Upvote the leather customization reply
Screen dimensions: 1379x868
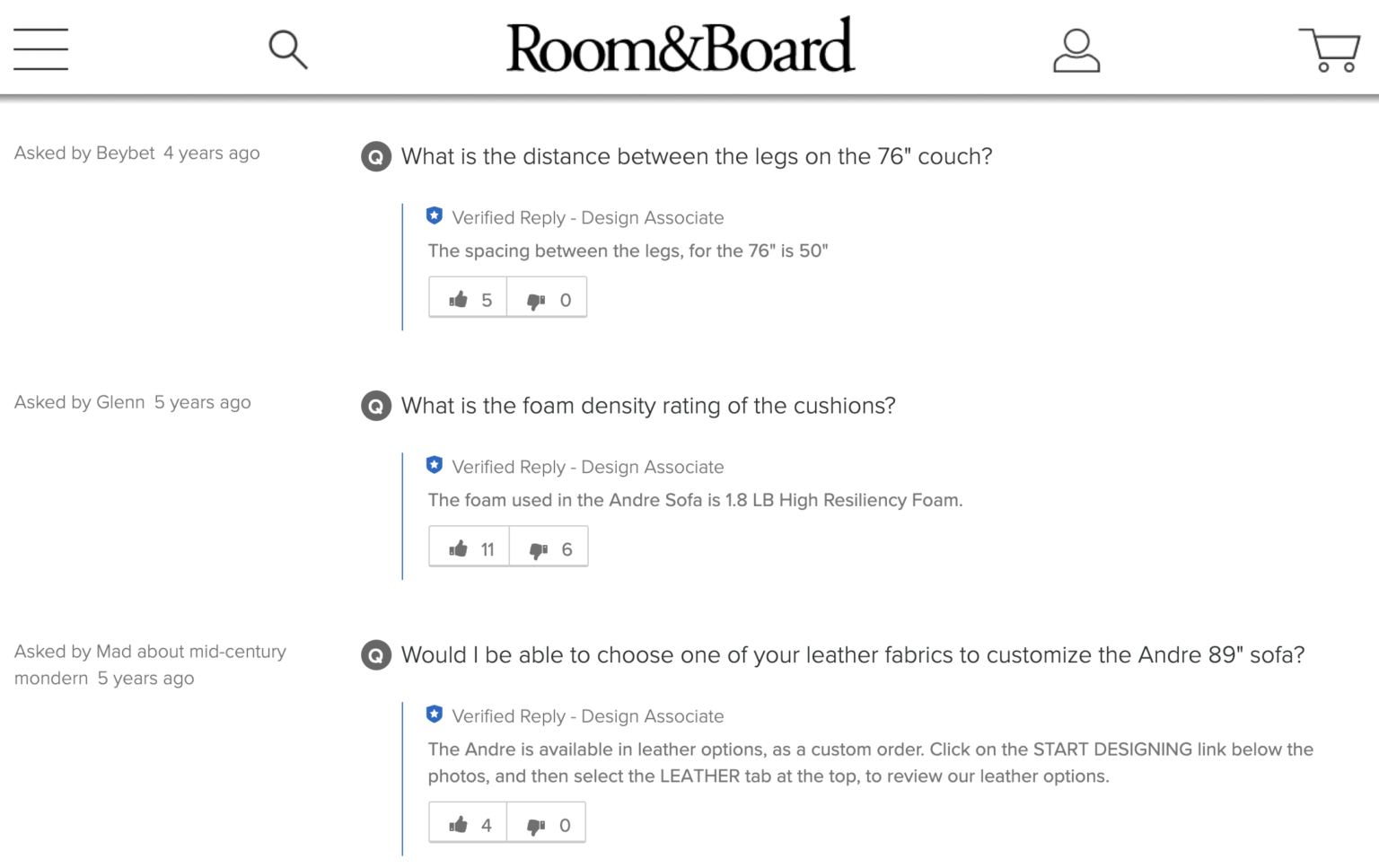pyautogui.click(x=467, y=821)
